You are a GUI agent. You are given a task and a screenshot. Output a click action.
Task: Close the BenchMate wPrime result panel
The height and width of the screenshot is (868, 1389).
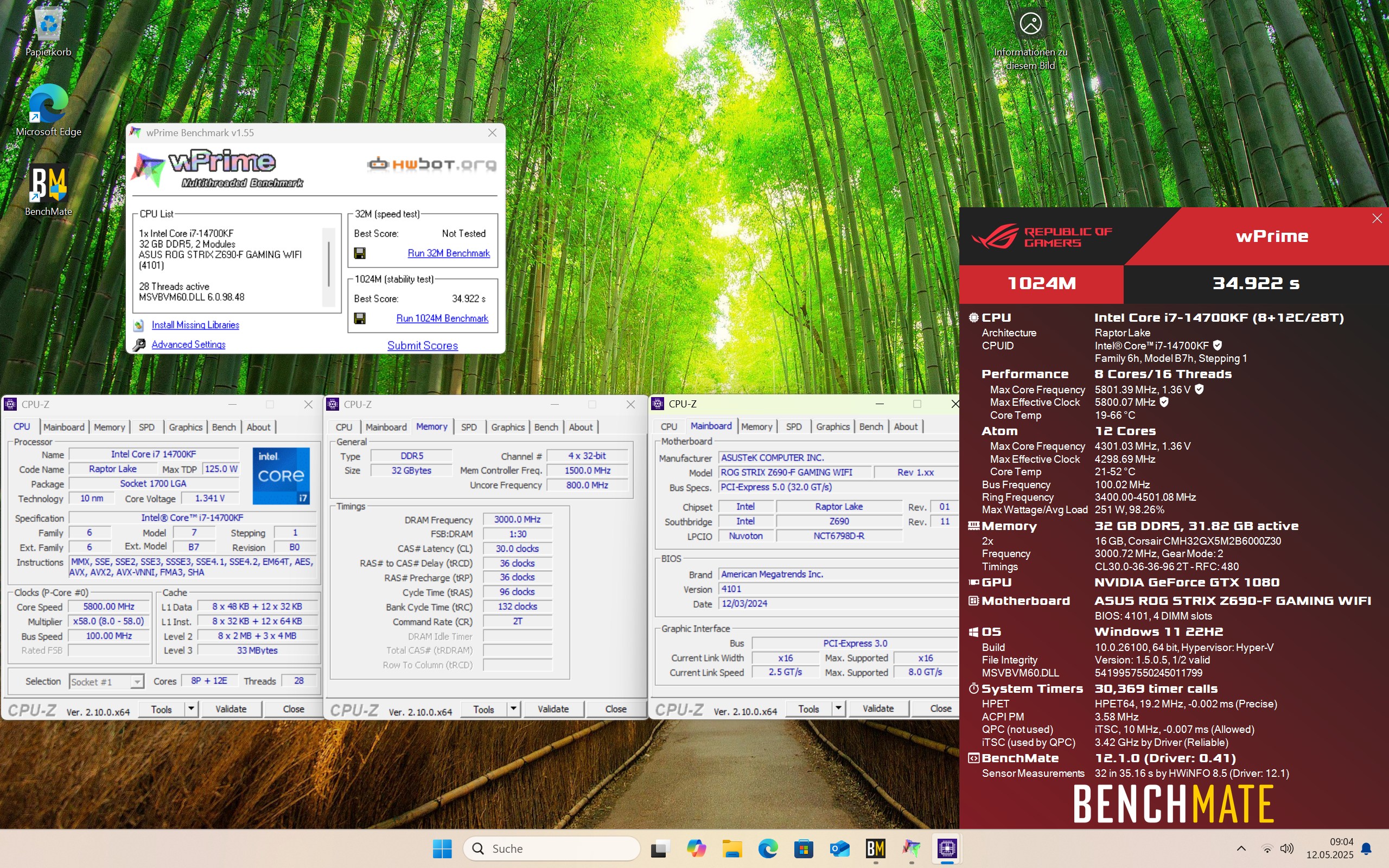[x=1377, y=218]
